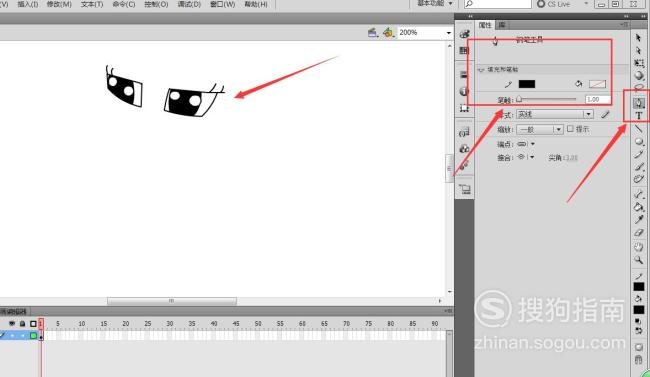Toggle all layers visibility eye icon
This screenshot has width=650, height=377.
point(12,323)
